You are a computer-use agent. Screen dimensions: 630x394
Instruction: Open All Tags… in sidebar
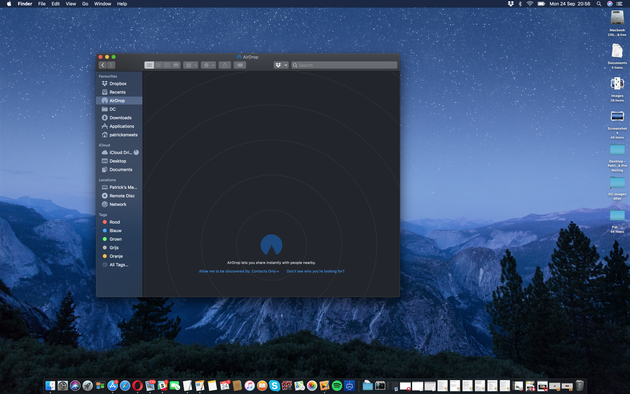point(119,265)
